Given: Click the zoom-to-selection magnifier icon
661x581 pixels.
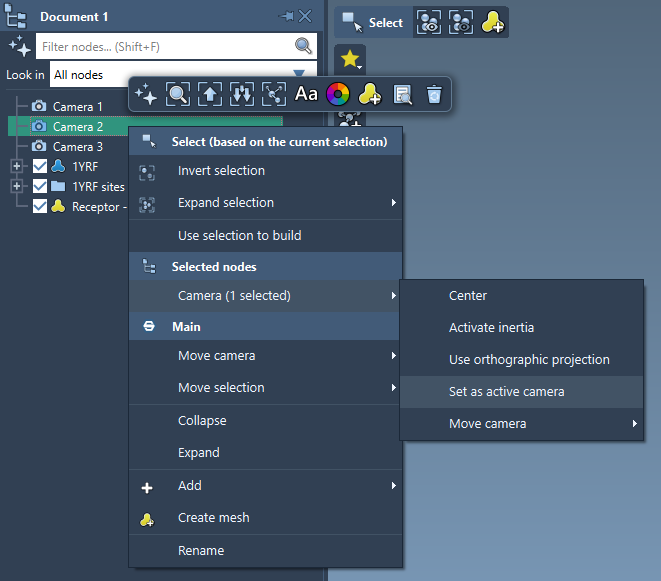Looking at the screenshot, I should pyautogui.click(x=178, y=95).
